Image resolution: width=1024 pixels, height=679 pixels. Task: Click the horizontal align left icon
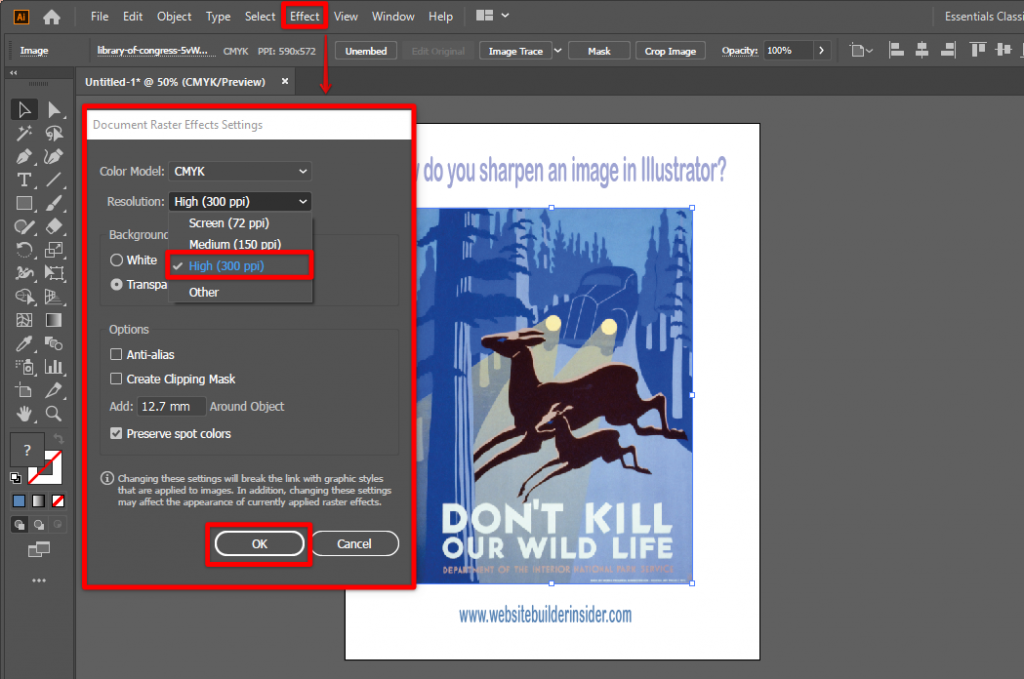tap(895, 50)
